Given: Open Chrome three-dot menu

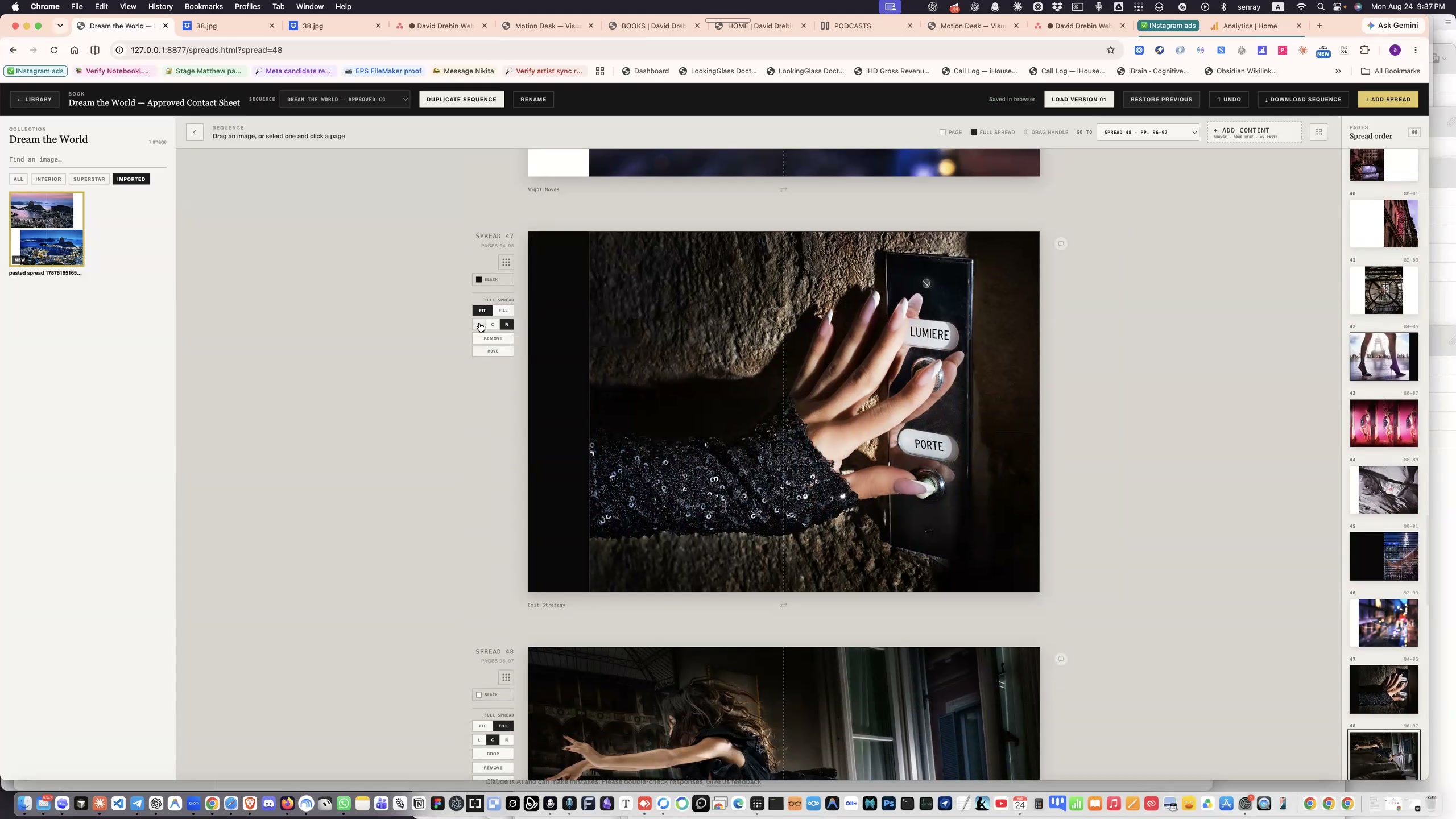Looking at the screenshot, I should [1415, 50].
